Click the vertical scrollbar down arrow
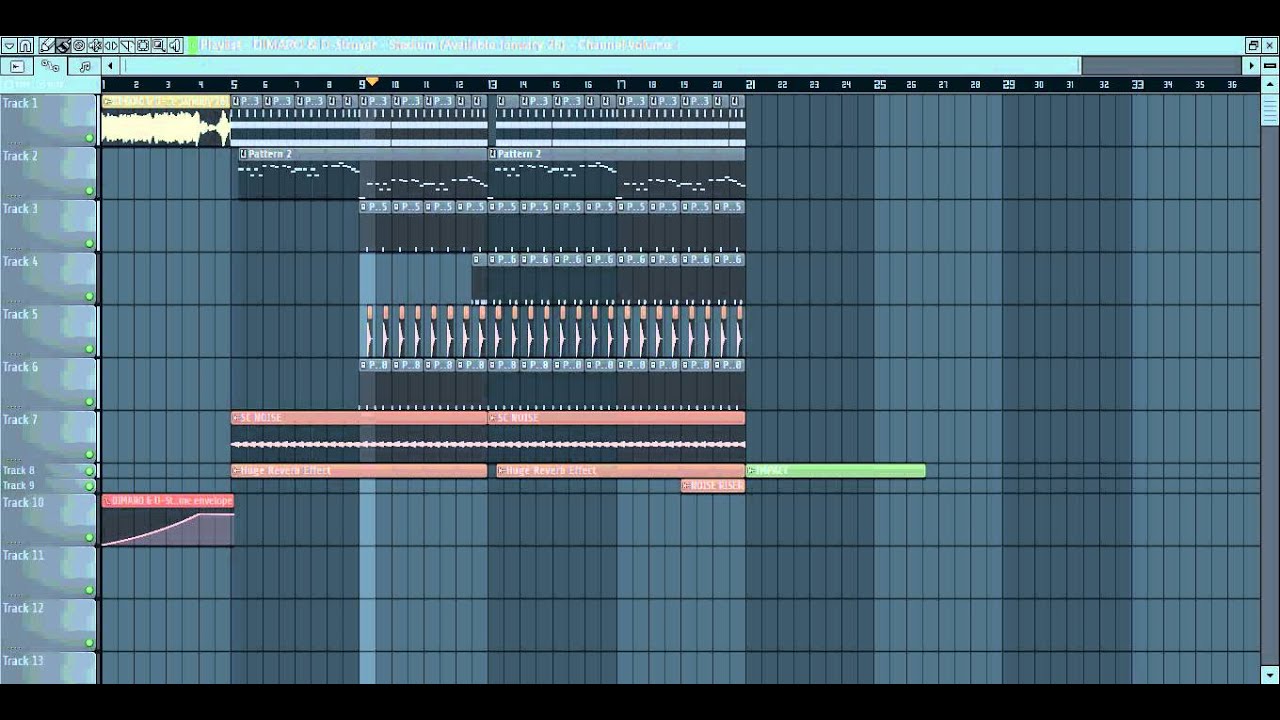This screenshot has height=720, width=1280. [x=1270, y=675]
